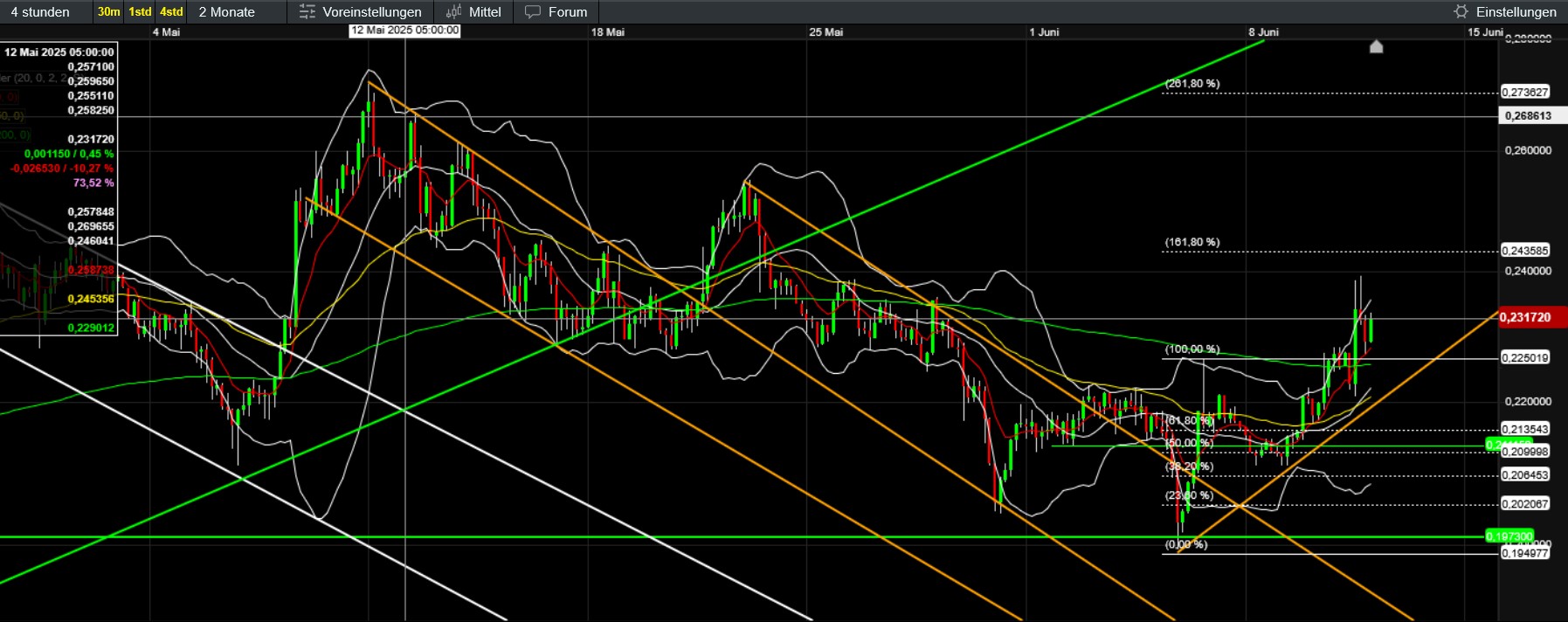Viewport: 1568px width, 622px height.
Task: Select the green 0,197300 support level tag
Action: click(x=1509, y=536)
